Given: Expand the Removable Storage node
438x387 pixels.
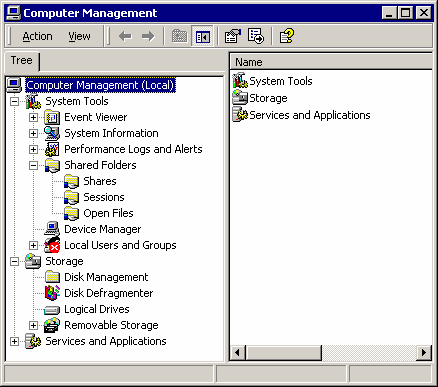Looking at the screenshot, I should 33,325.
